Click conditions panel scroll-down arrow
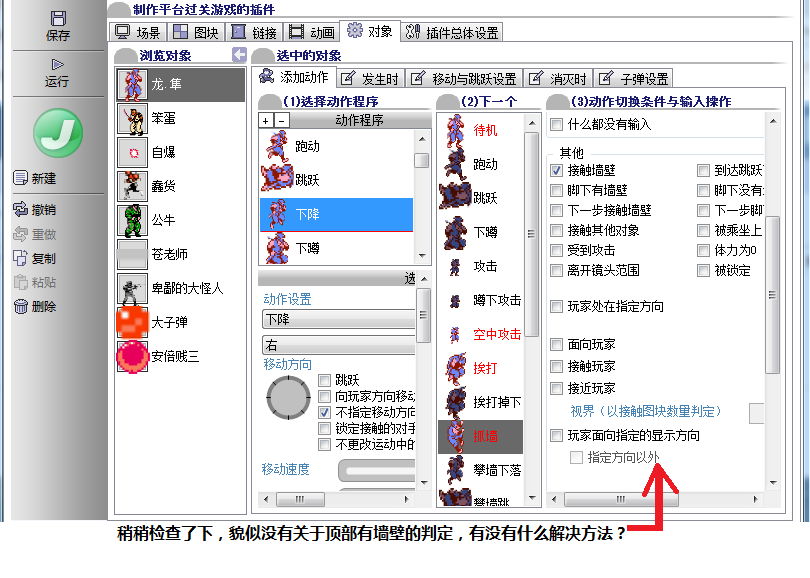810x578 pixels. 773,483
